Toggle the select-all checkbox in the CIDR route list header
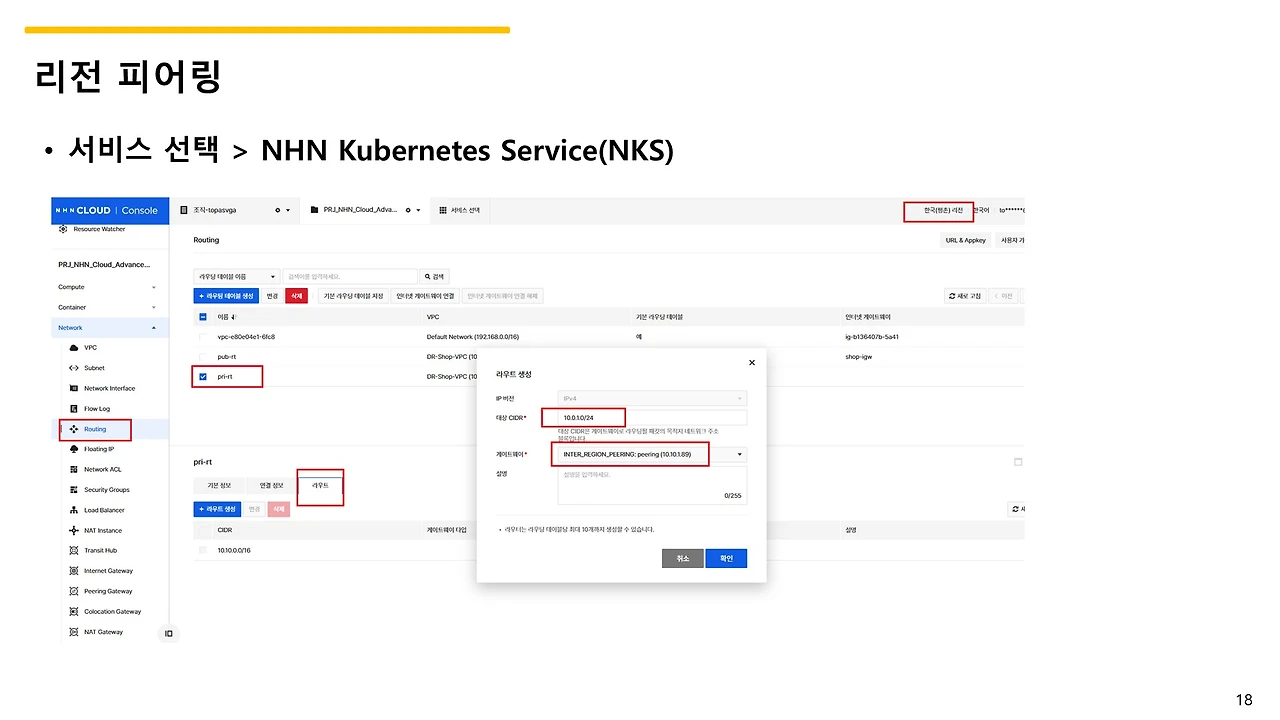The image size is (1280, 720). pos(203,530)
